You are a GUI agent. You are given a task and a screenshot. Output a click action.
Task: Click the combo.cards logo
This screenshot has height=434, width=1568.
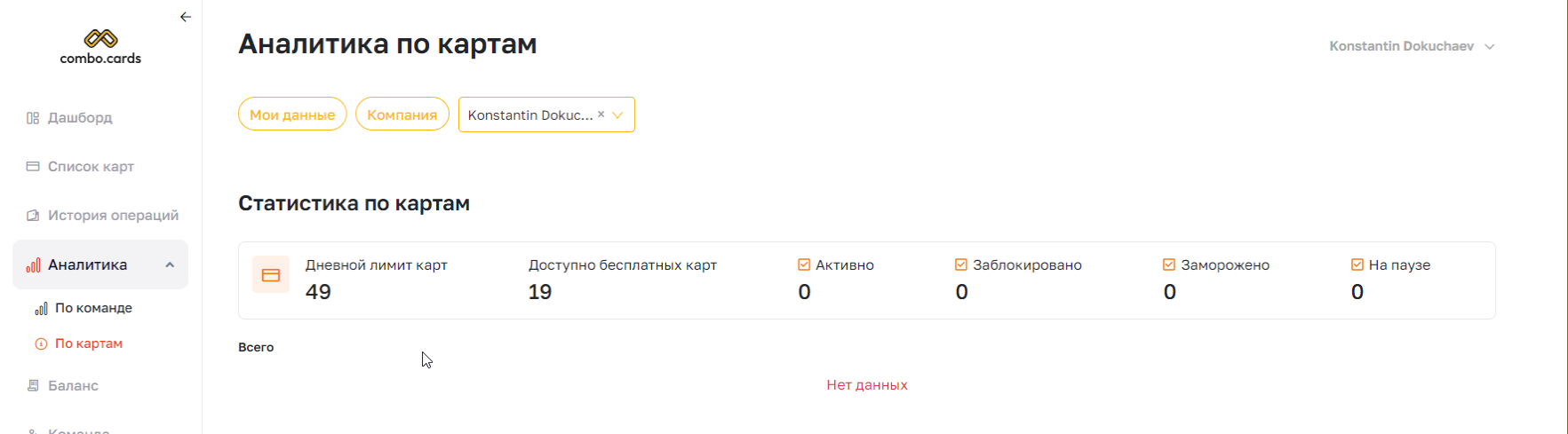click(x=100, y=47)
